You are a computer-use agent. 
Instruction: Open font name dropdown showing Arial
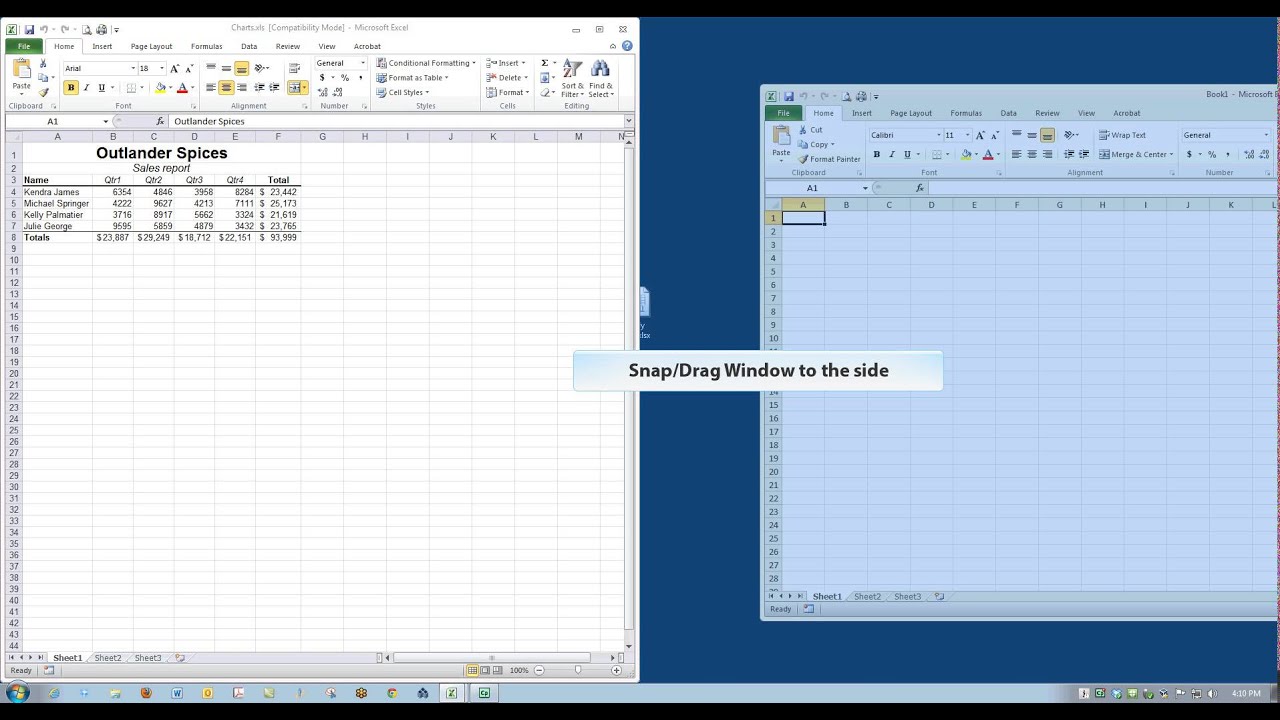(x=133, y=69)
